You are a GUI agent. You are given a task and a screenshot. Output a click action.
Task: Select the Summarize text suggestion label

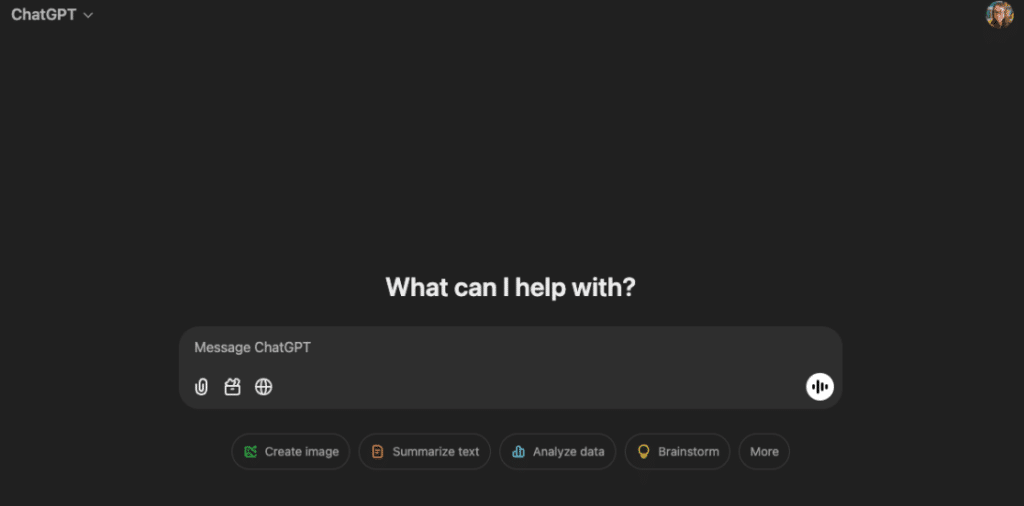(x=435, y=452)
